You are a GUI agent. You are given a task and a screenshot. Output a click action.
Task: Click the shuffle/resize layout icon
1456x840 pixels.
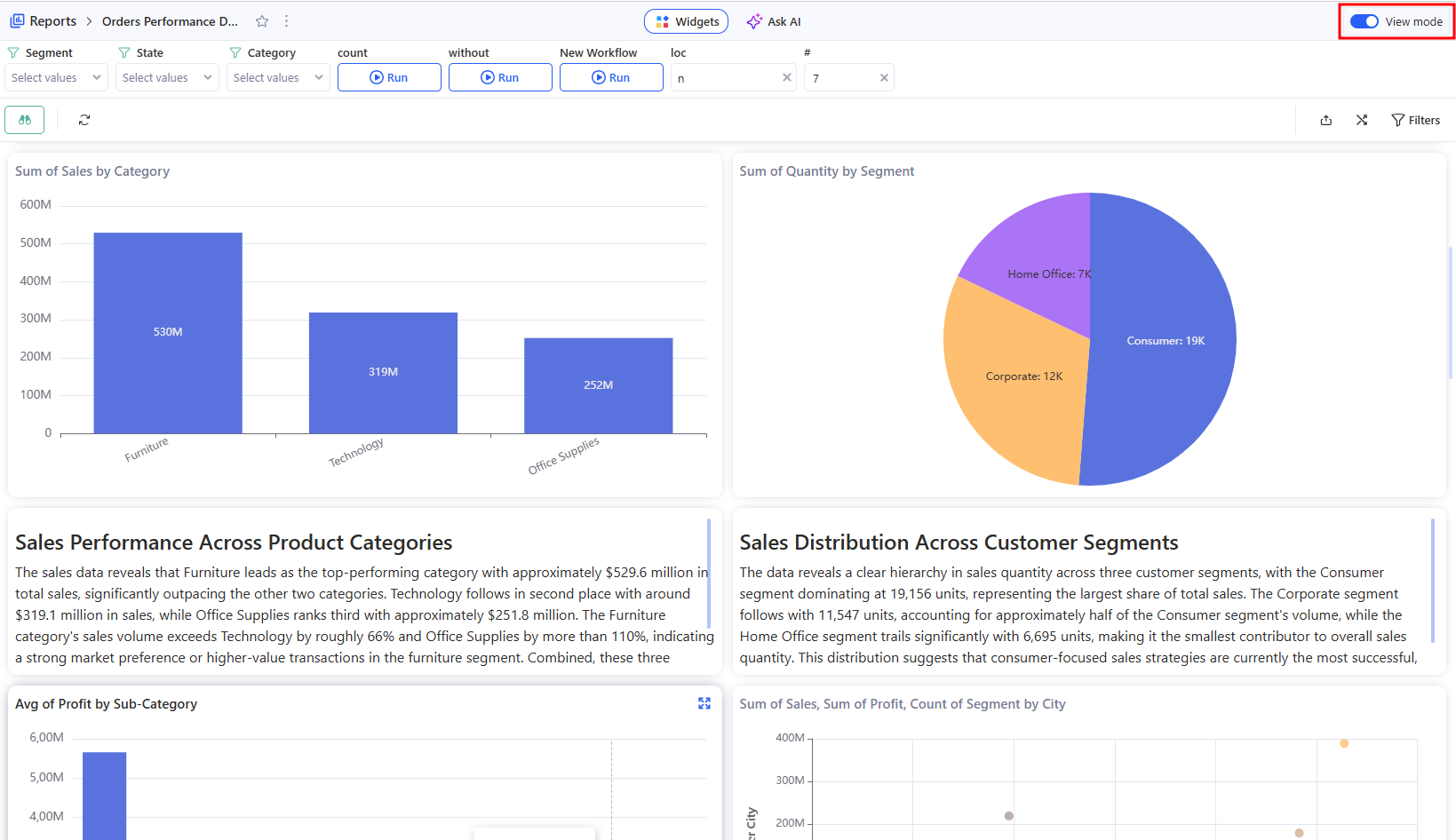[x=1362, y=120]
